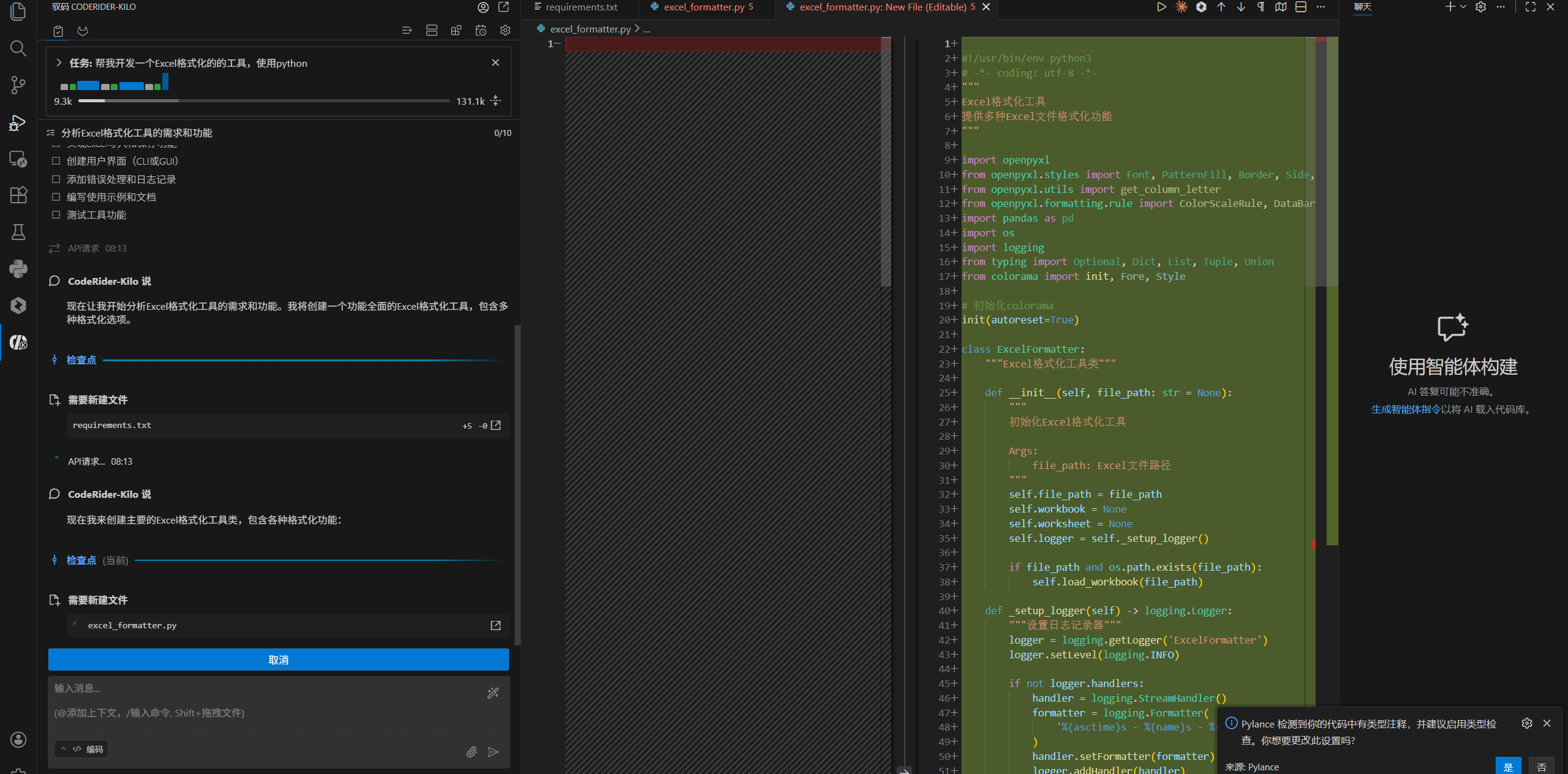
Task: Expand the 任务 task header chevron
Action: click(59, 63)
